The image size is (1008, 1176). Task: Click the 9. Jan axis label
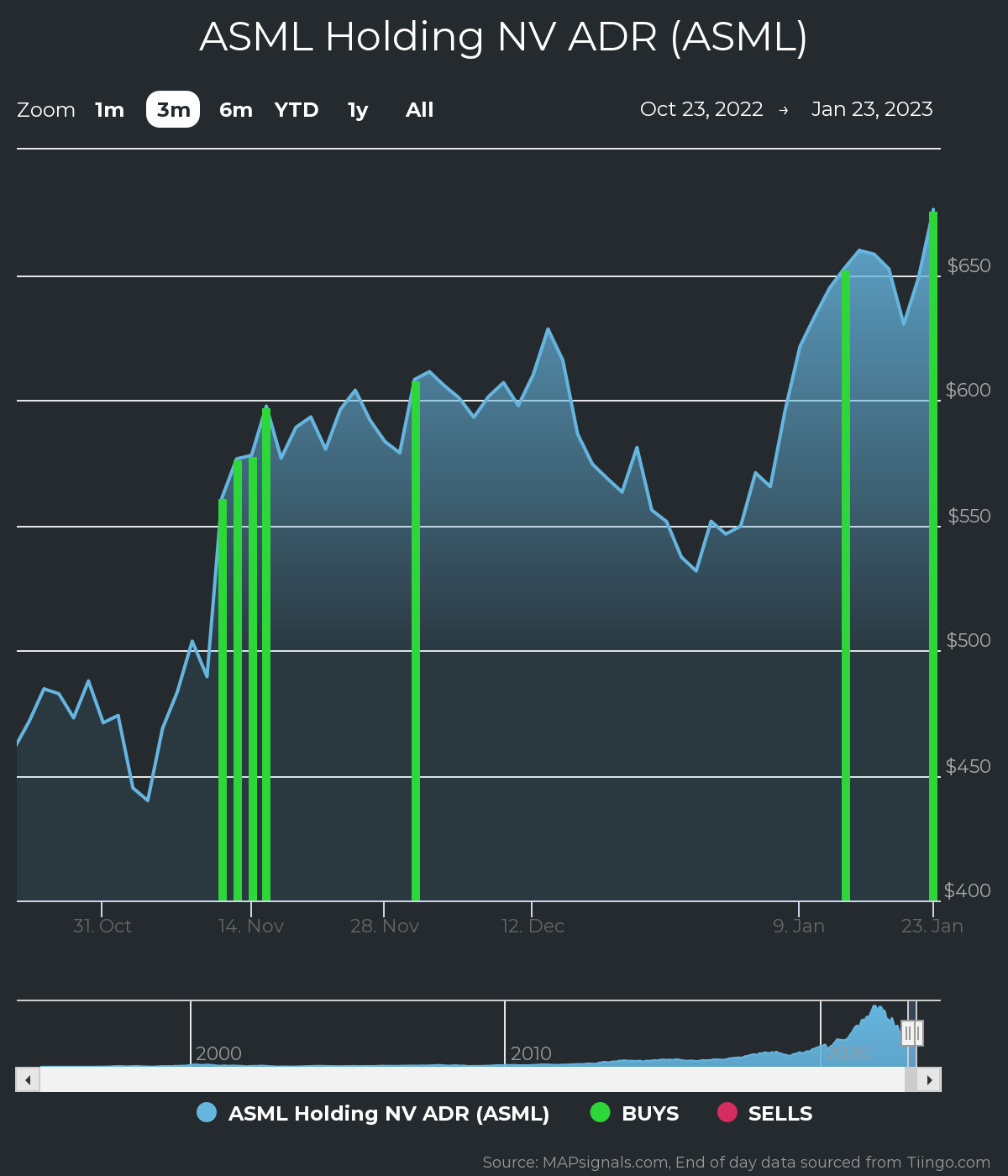[x=799, y=926]
